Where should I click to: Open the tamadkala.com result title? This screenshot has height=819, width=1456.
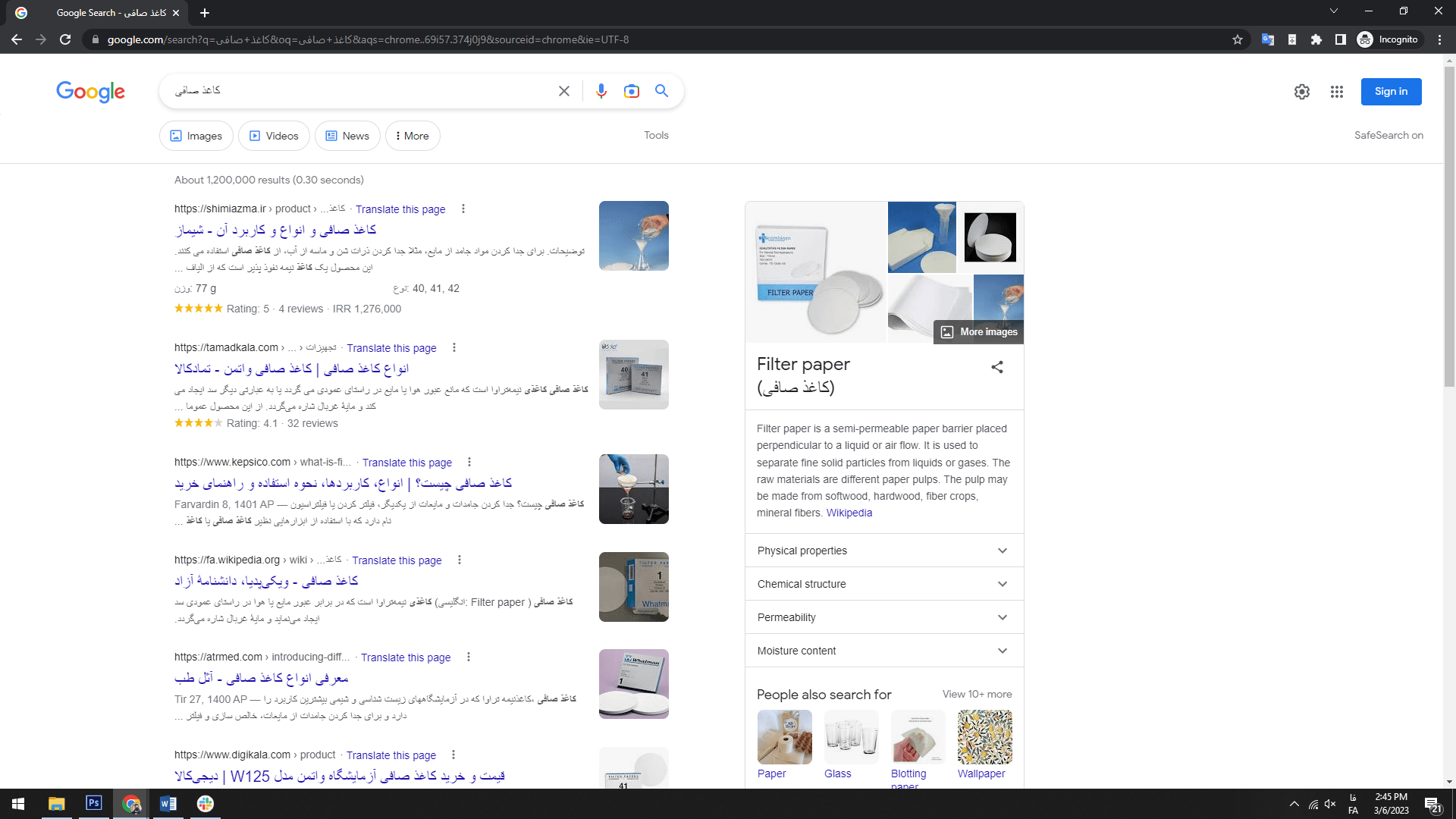click(291, 369)
